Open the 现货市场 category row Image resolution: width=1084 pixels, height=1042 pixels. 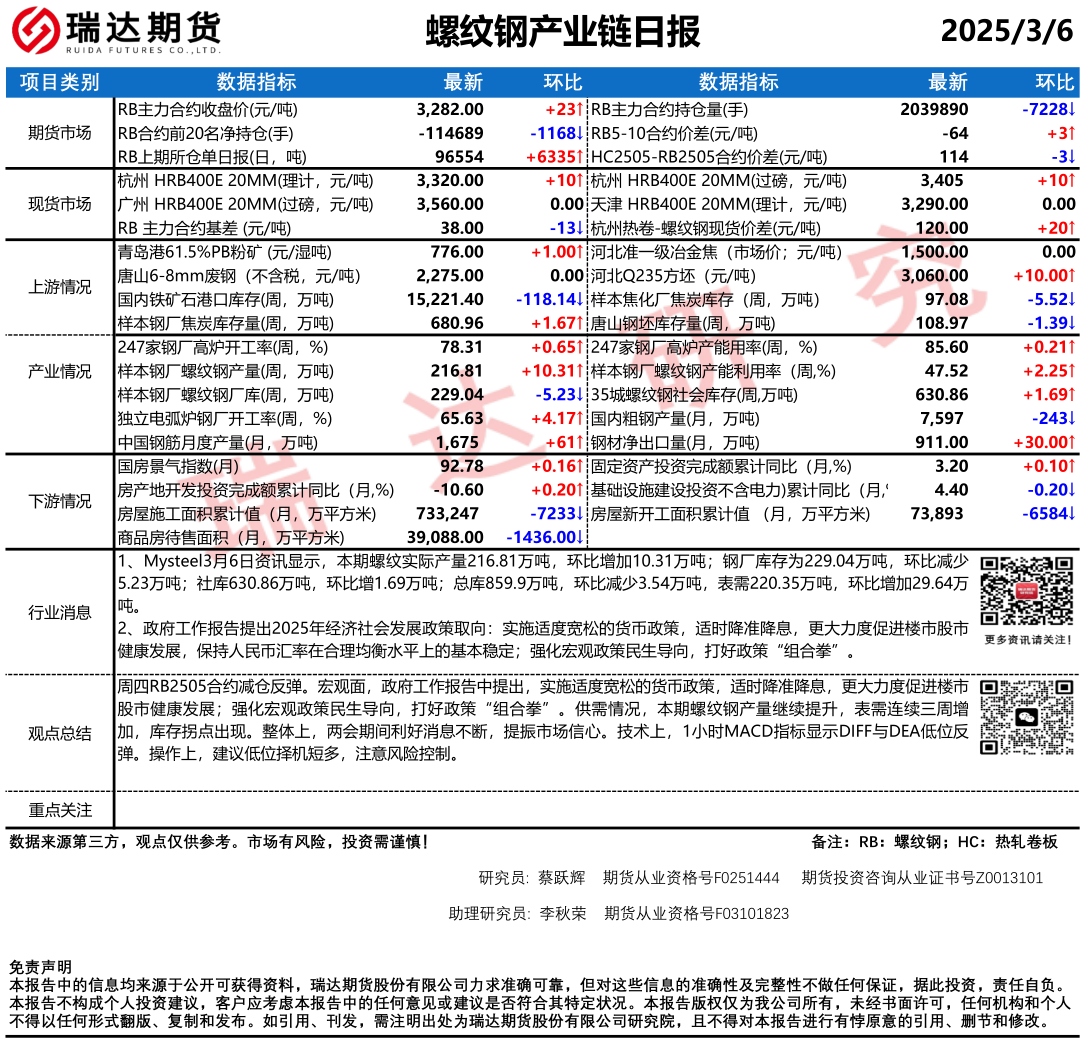(59, 204)
